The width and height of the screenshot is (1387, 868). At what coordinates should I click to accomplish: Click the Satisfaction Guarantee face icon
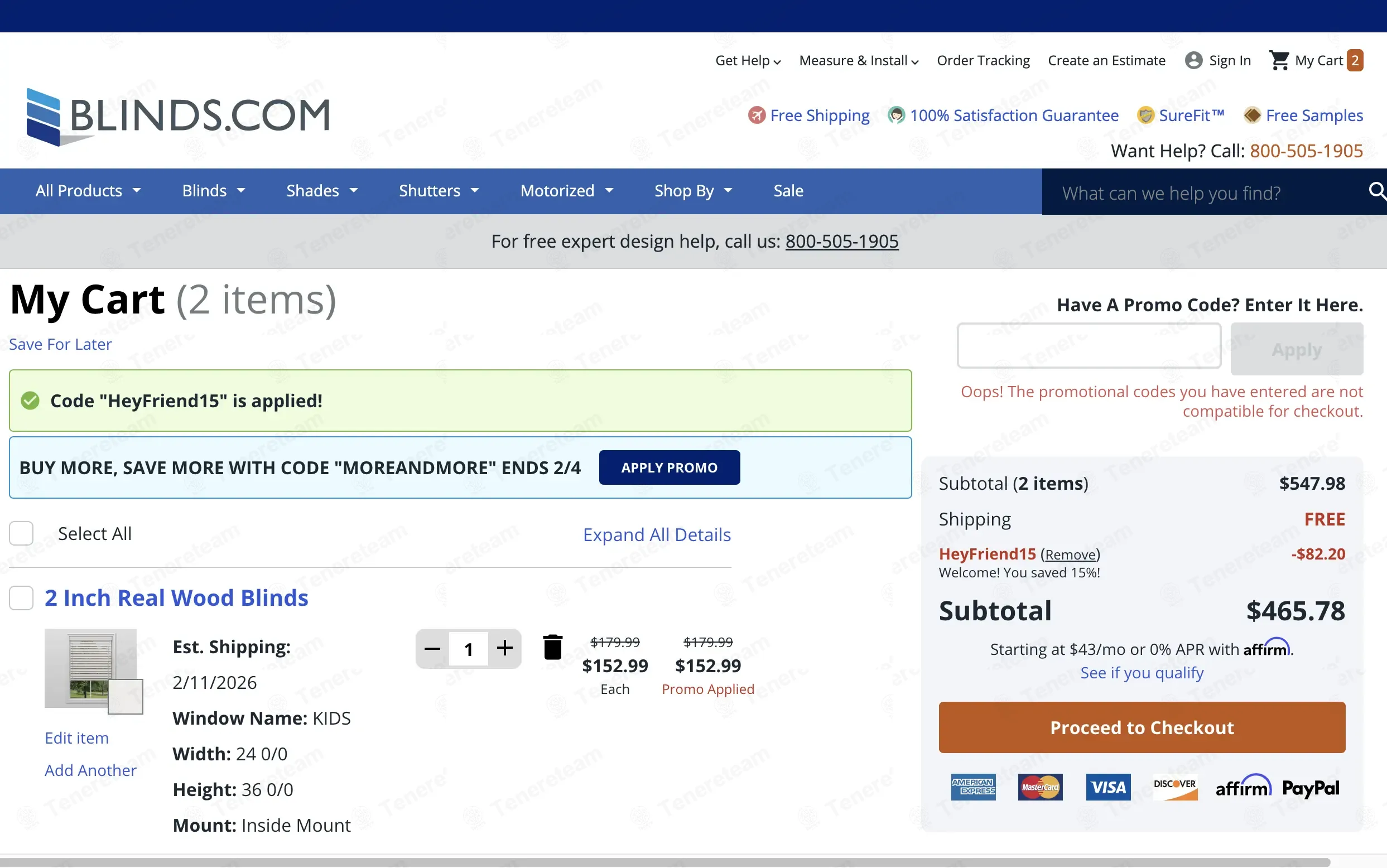point(896,115)
